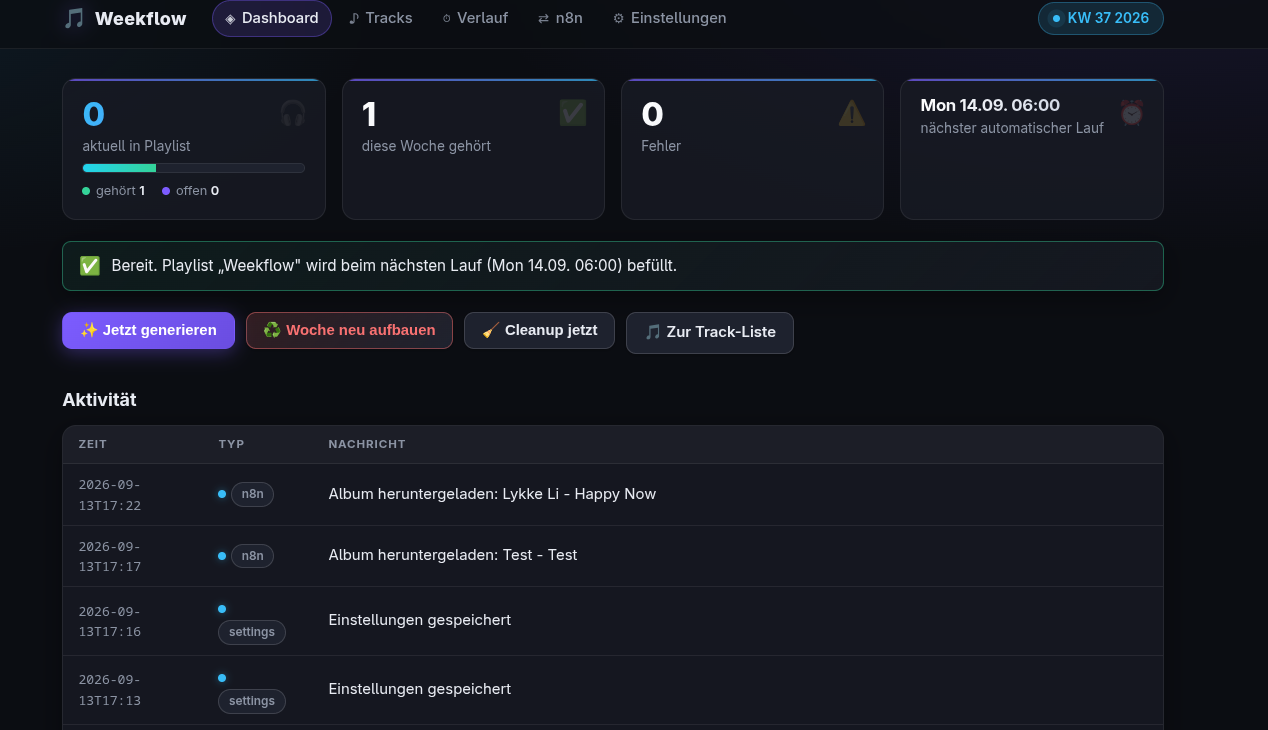
Task: Run Cleanup jetzt
Action: coord(539,330)
